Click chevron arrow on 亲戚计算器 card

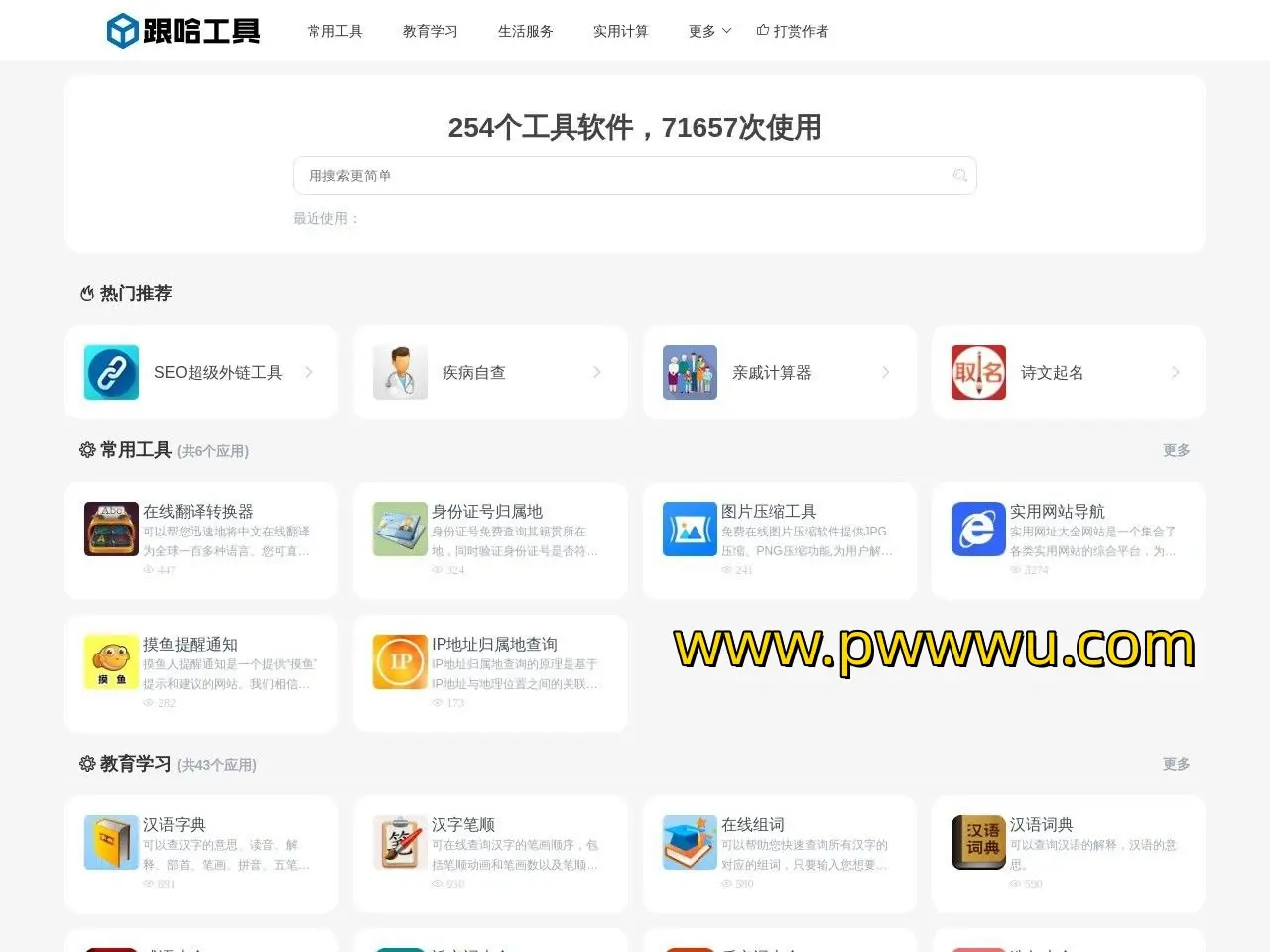886,372
